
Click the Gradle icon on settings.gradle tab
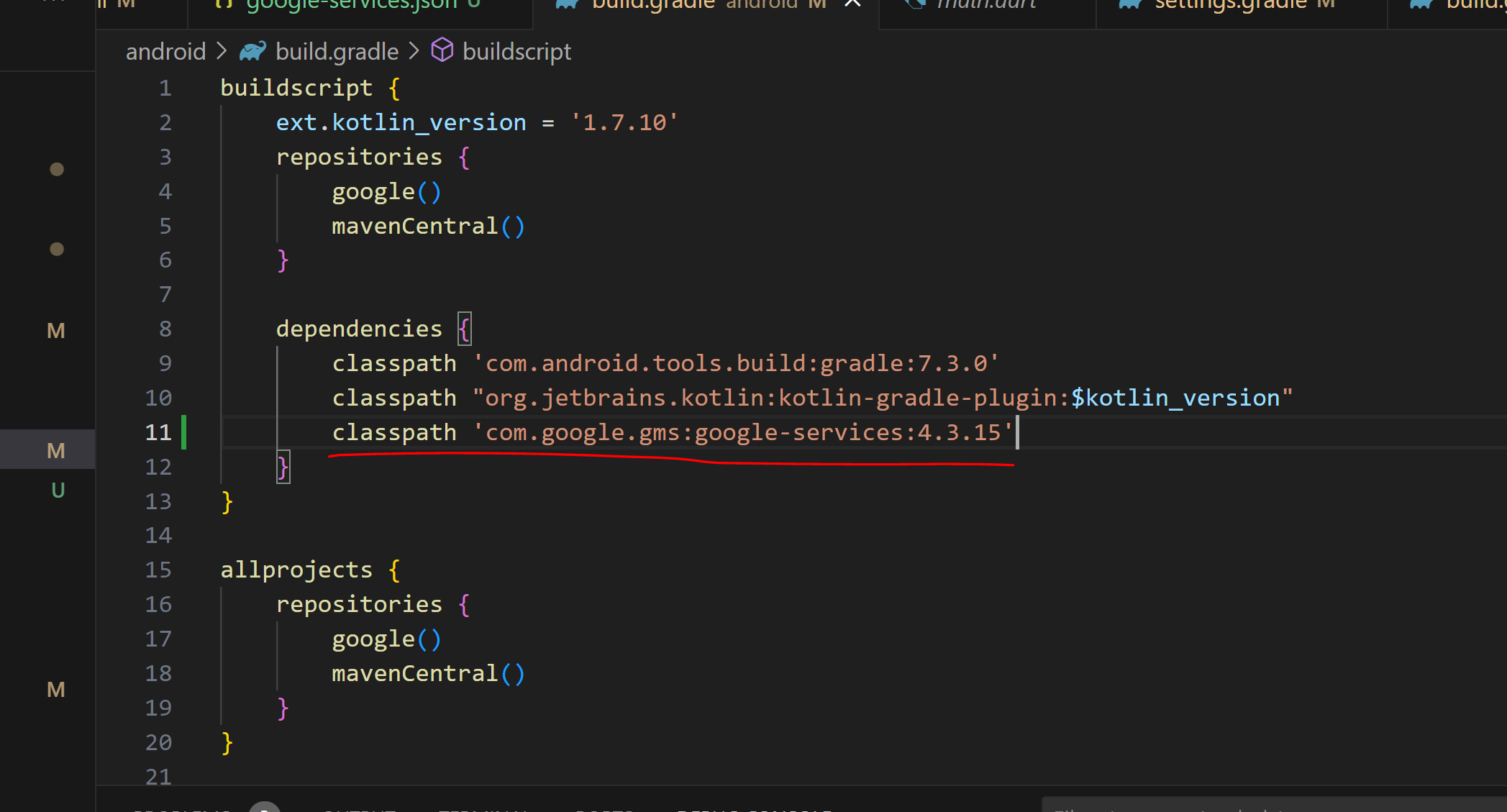pos(1131,4)
